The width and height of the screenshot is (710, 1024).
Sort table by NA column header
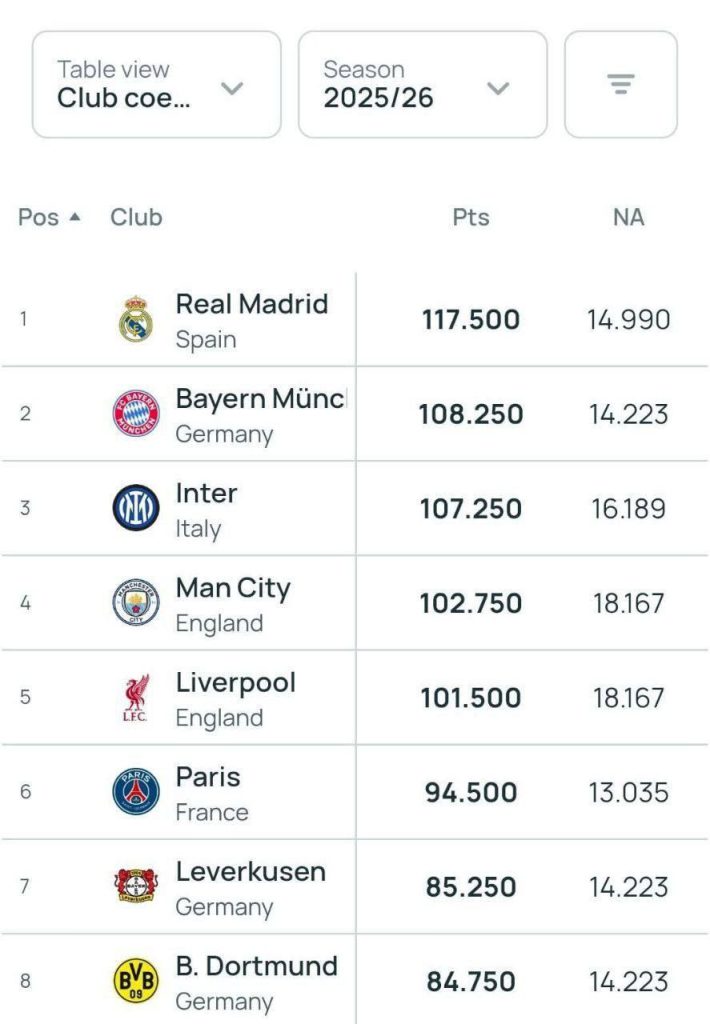coord(628,217)
